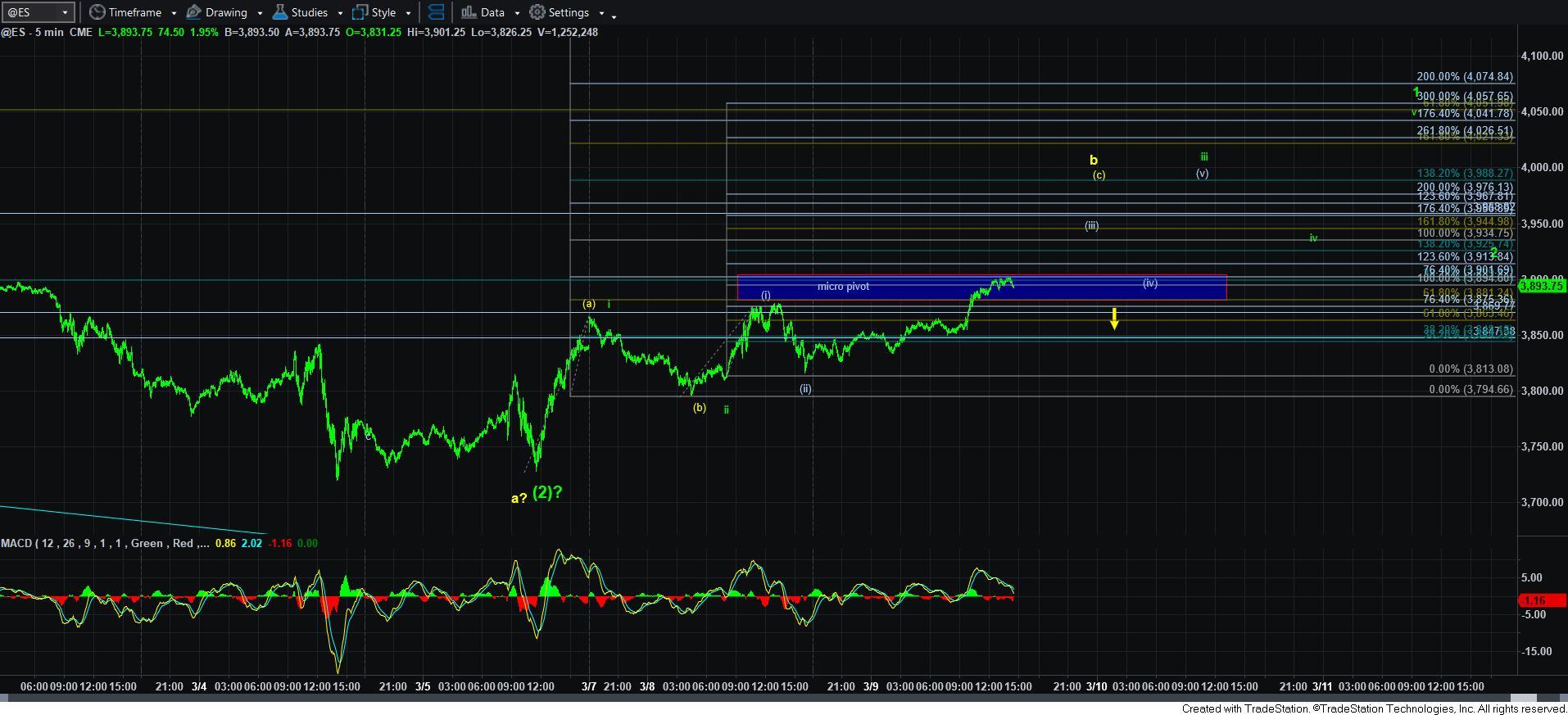Click the 4,100.00 price axis label
The height and width of the screenshot is (715, 1568).
pos(1541,56)
